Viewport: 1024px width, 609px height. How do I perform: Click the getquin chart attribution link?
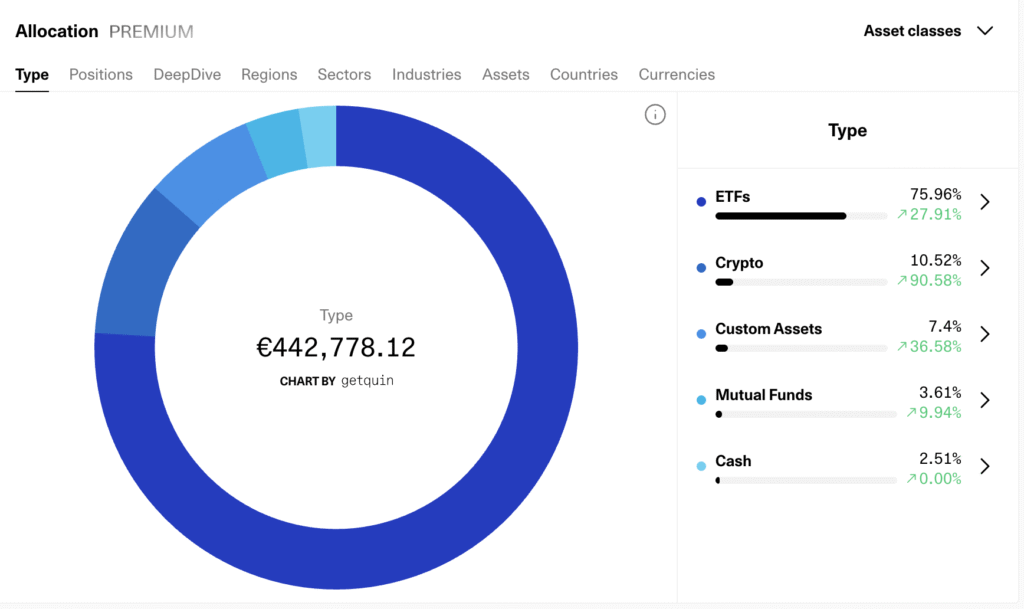click(367, 381)
